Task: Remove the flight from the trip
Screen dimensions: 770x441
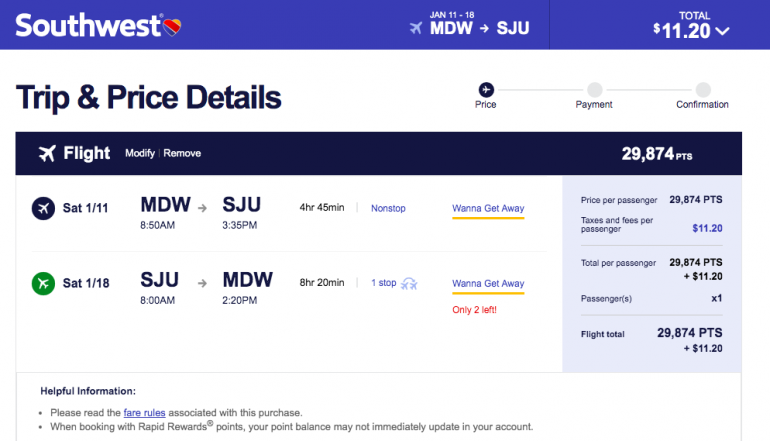Action: click(182, 153)
